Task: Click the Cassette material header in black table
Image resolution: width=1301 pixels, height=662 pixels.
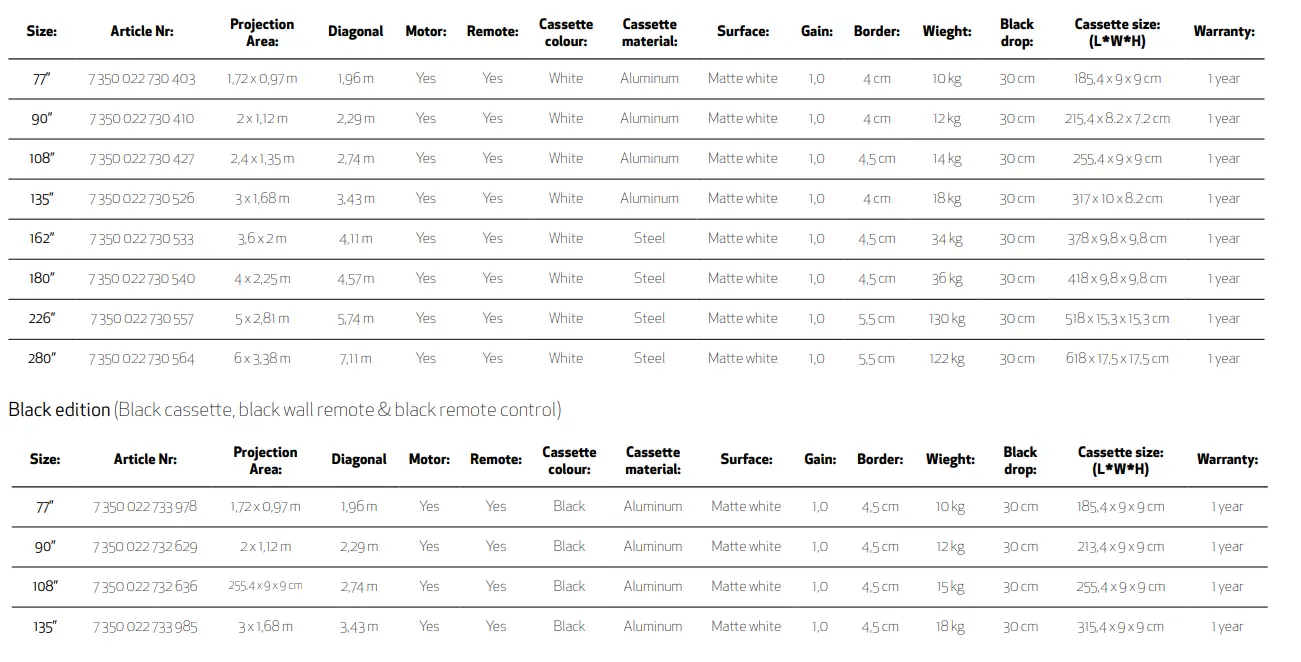Action: pyautogui.click(x=653, y=460)
